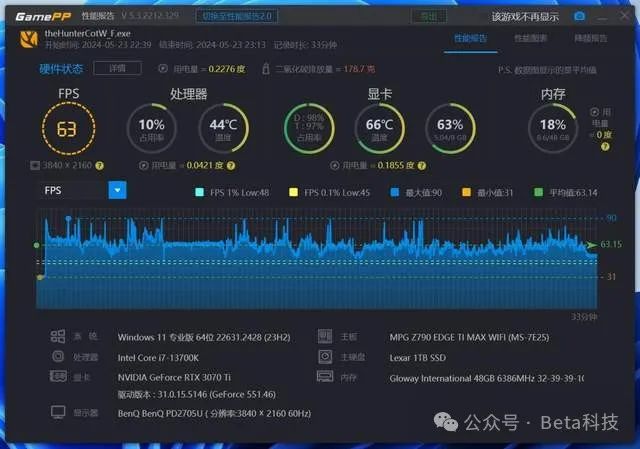Screen dimensions: 640x449
Task: Click the GPU 63% video memory gauge
Action: [x=450, y=129]
